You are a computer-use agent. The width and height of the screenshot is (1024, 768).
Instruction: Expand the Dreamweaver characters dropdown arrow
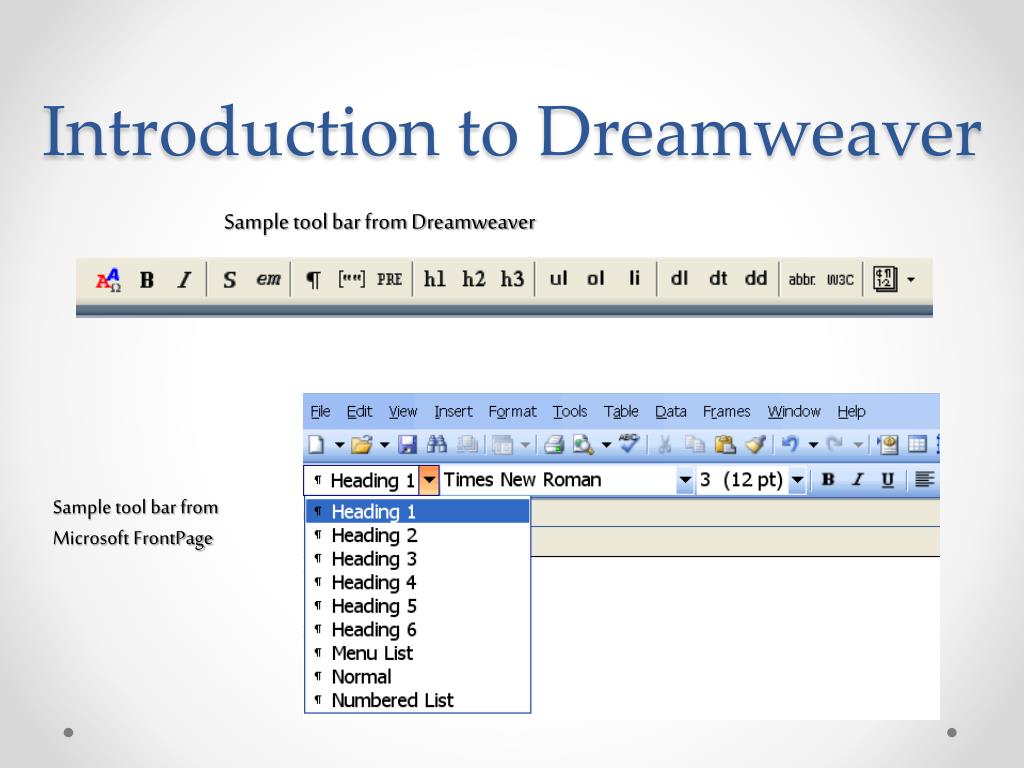[x=911, y=280]
